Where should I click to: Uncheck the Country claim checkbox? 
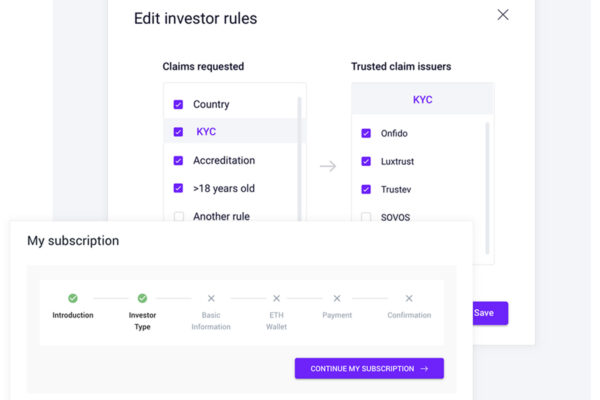pos(178,104)
